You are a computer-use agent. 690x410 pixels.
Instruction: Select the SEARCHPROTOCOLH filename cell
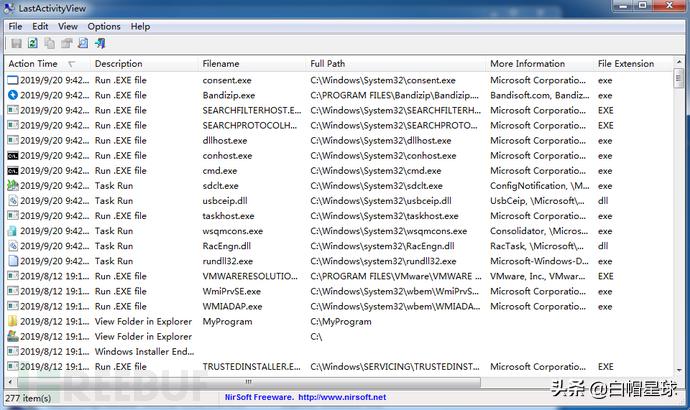click(x=250, y=125)
